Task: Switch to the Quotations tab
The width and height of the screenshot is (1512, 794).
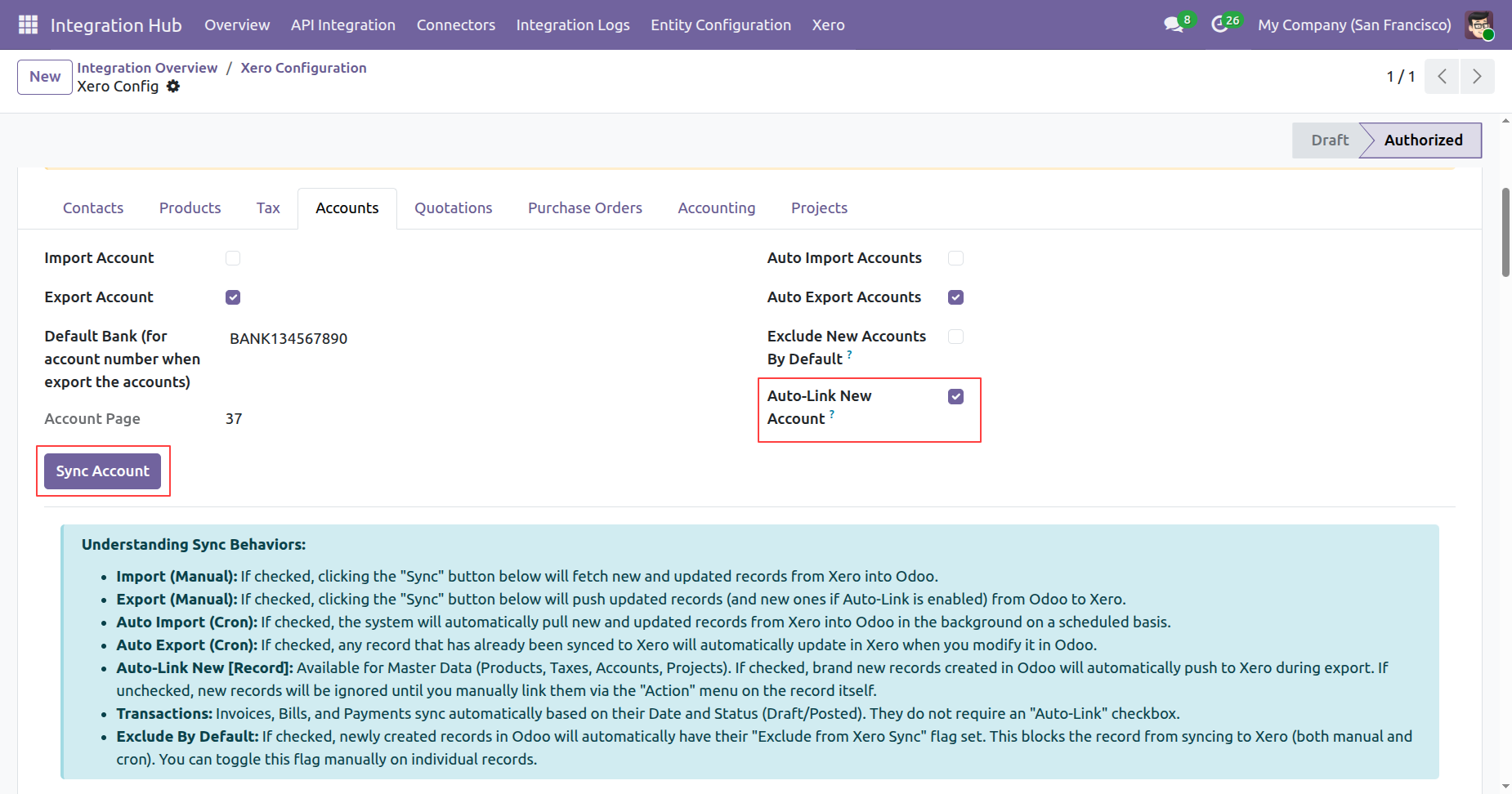Action: pyautogui.click(x=454, y=208)
